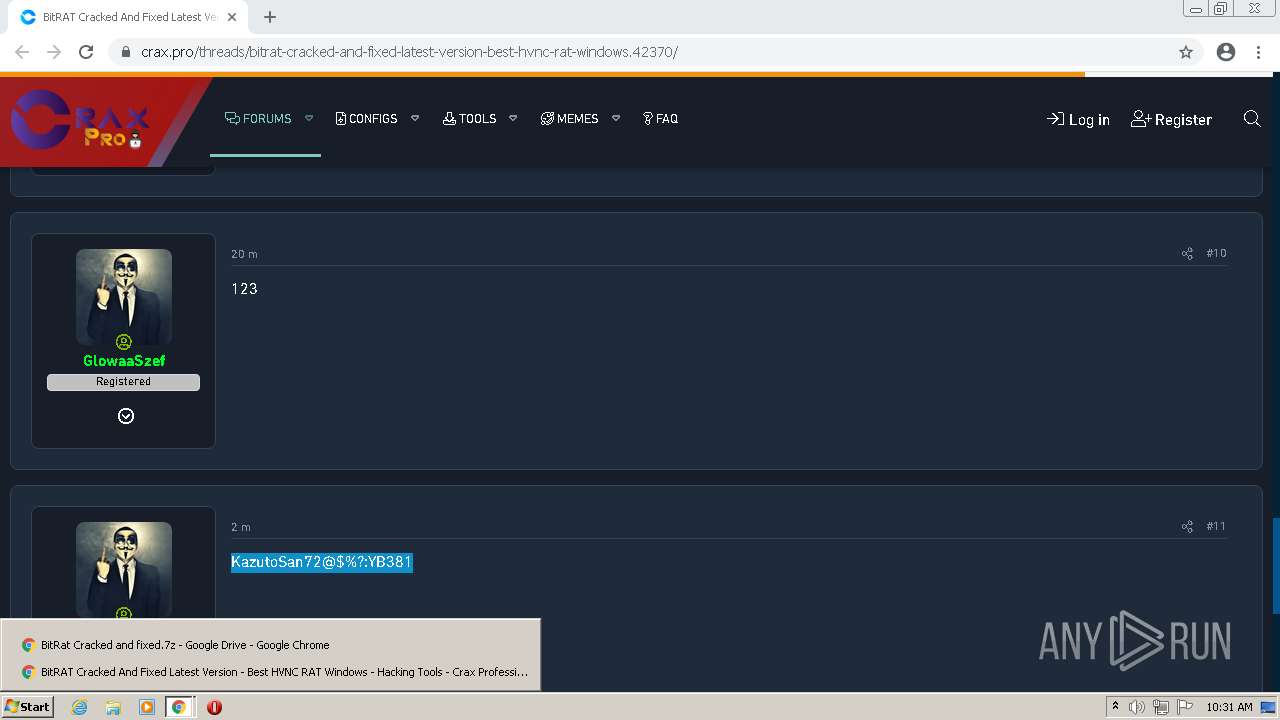Click the browser back arrow
1280x720 pixels.
pos(22,52)
